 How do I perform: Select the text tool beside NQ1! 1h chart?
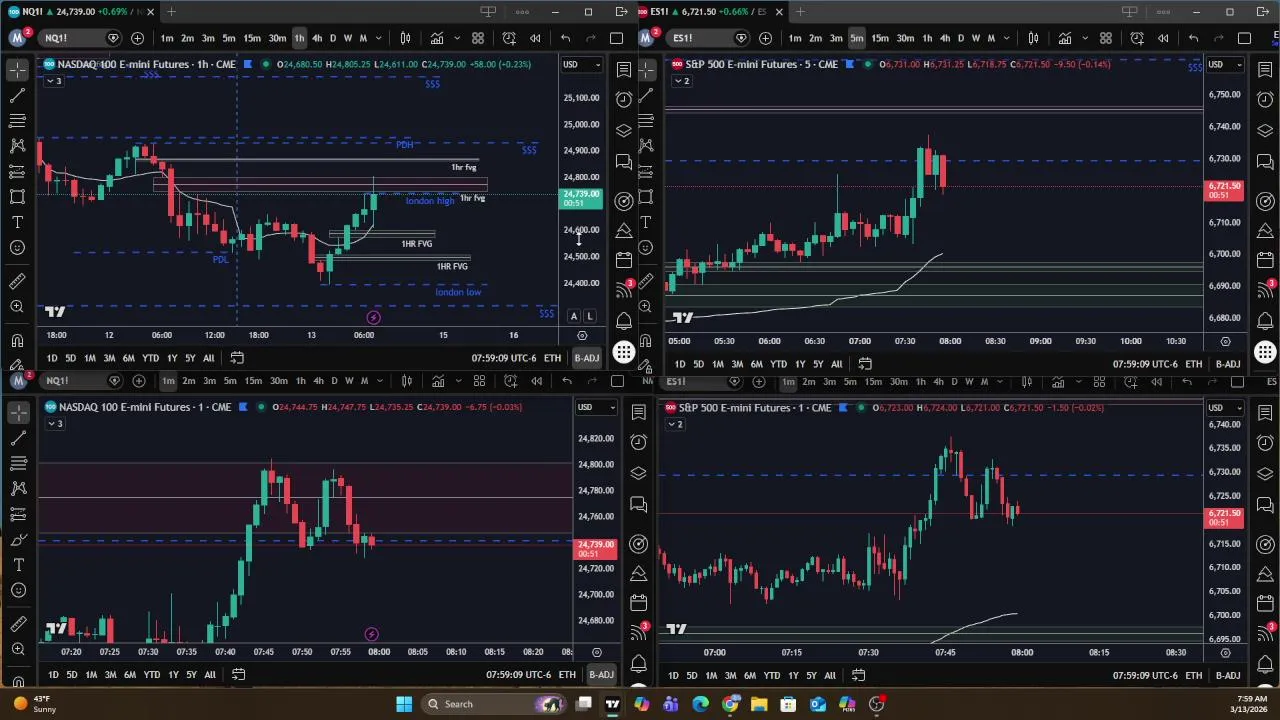click(x=17, y=222)
